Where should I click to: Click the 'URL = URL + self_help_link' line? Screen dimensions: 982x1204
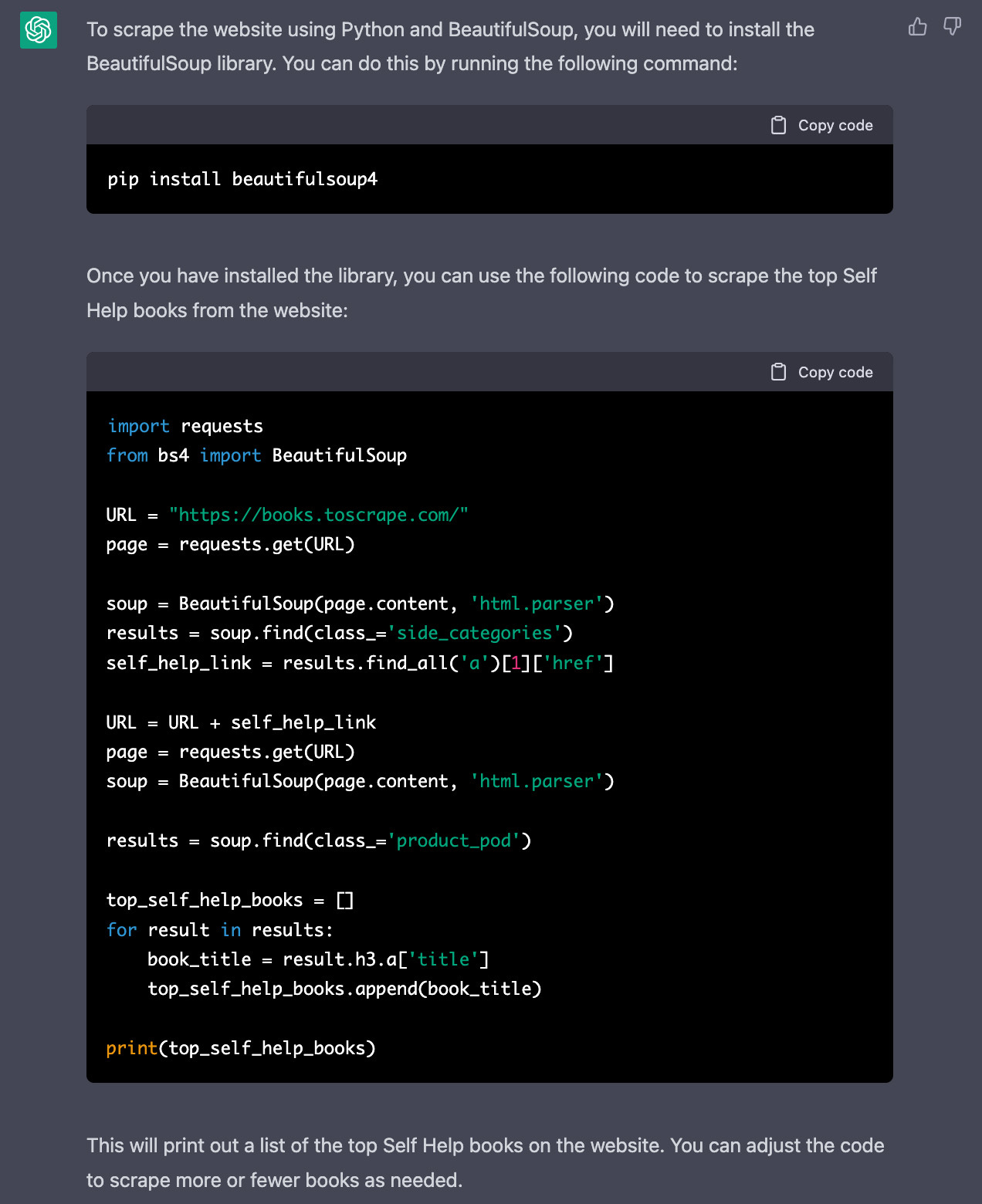coord(242,722)
